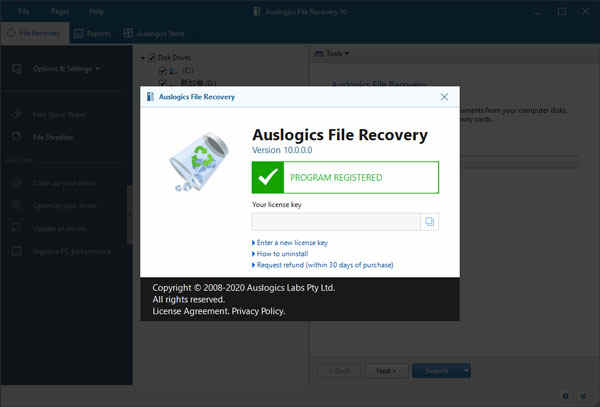Click the settings gear icon in status bar

tap(566, 396)
